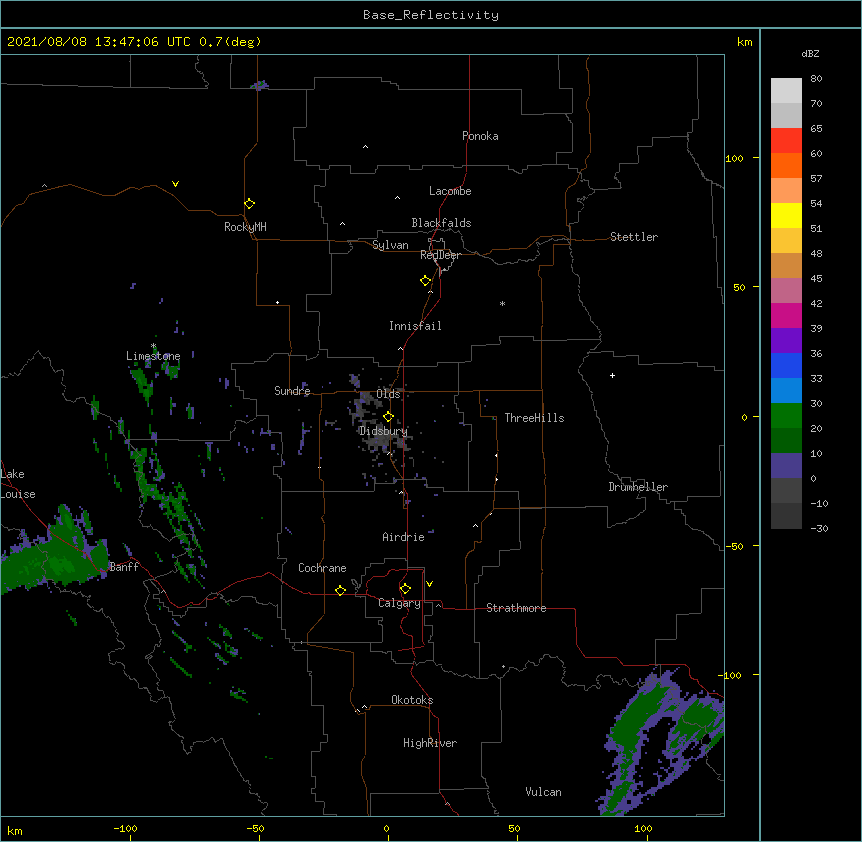The image size is (862, 842).
Task: Click the white plus marker west of Drumheller
Action: (x=612, y=375)
